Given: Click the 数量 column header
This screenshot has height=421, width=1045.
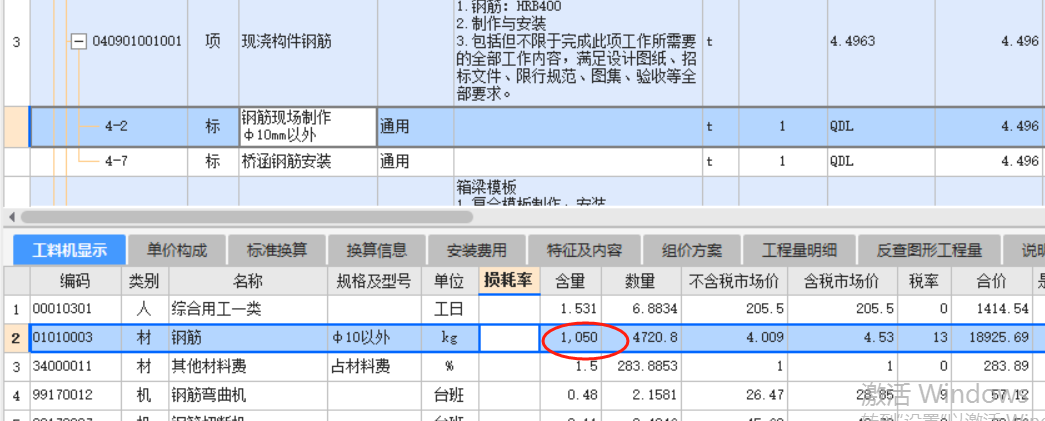Looking at the screenshot, I should click(640, 282).
